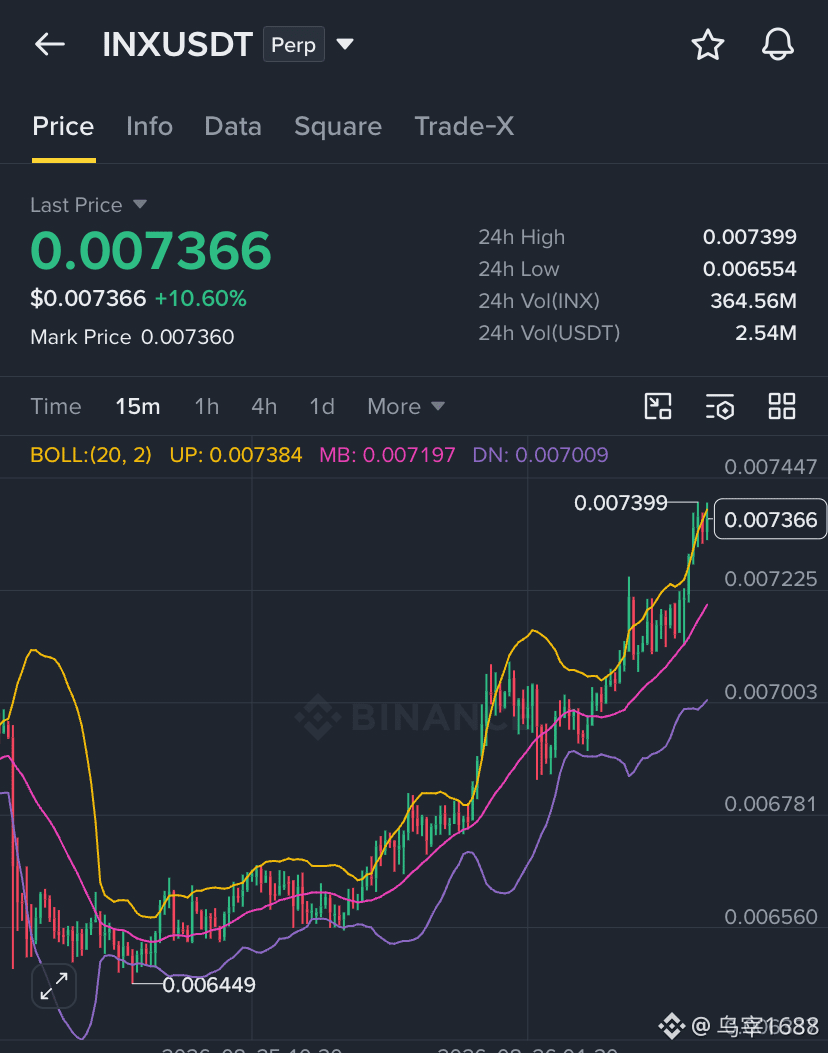Image resolution: width=828 pixels, height=1053 pixels.
Task: Tap the 0.006449 low marker on chart
Action: pyautogui.click(x=209, y=985)
